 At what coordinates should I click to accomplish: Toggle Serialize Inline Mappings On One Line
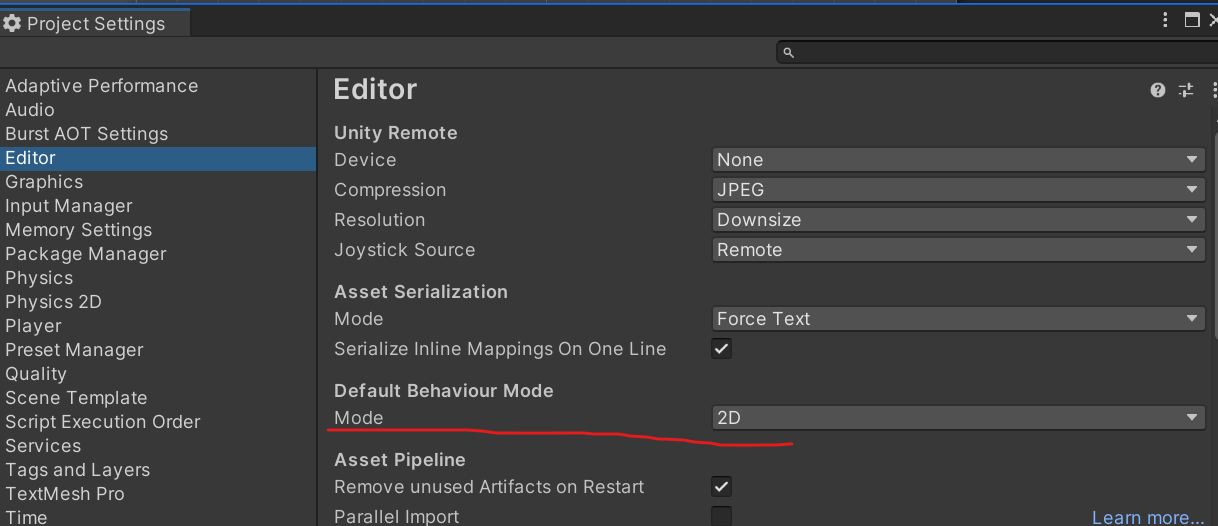pos(721,349)
